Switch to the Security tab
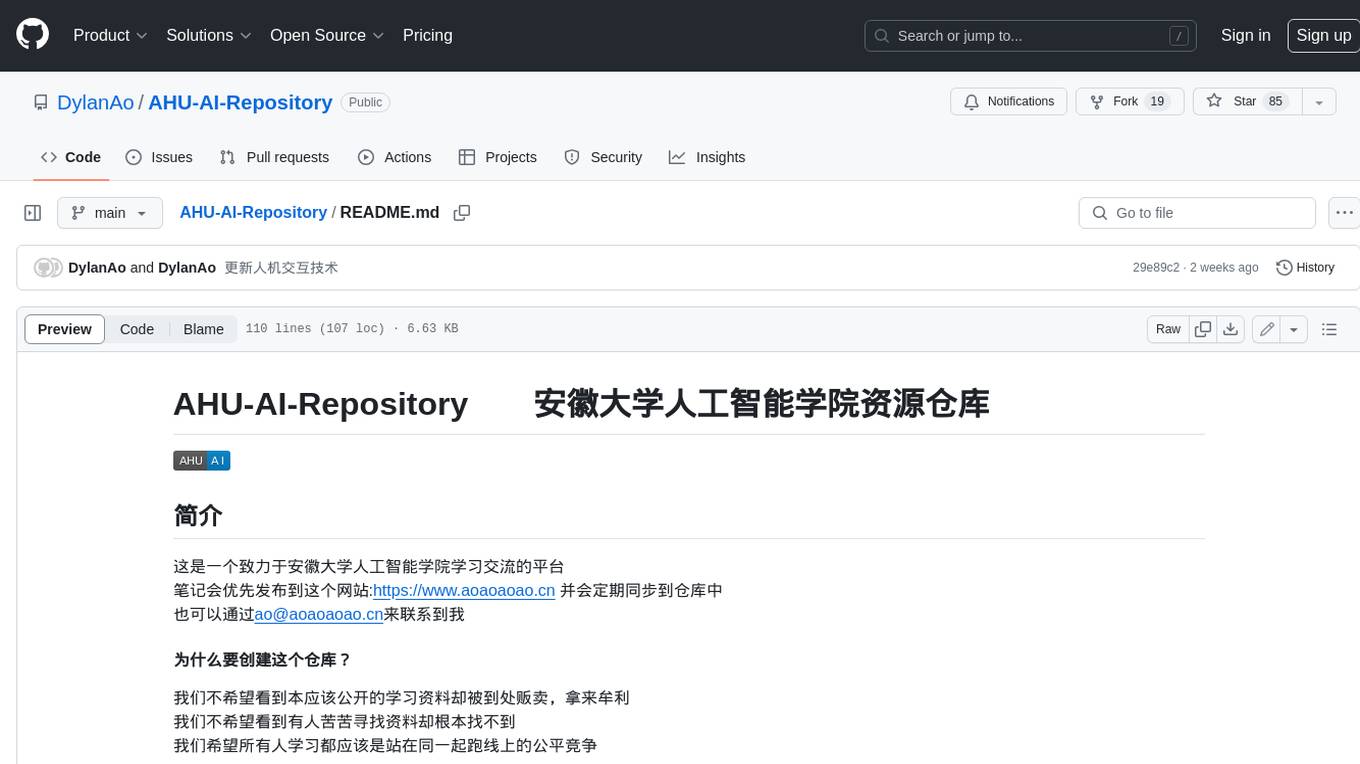 tap(603, 157)
